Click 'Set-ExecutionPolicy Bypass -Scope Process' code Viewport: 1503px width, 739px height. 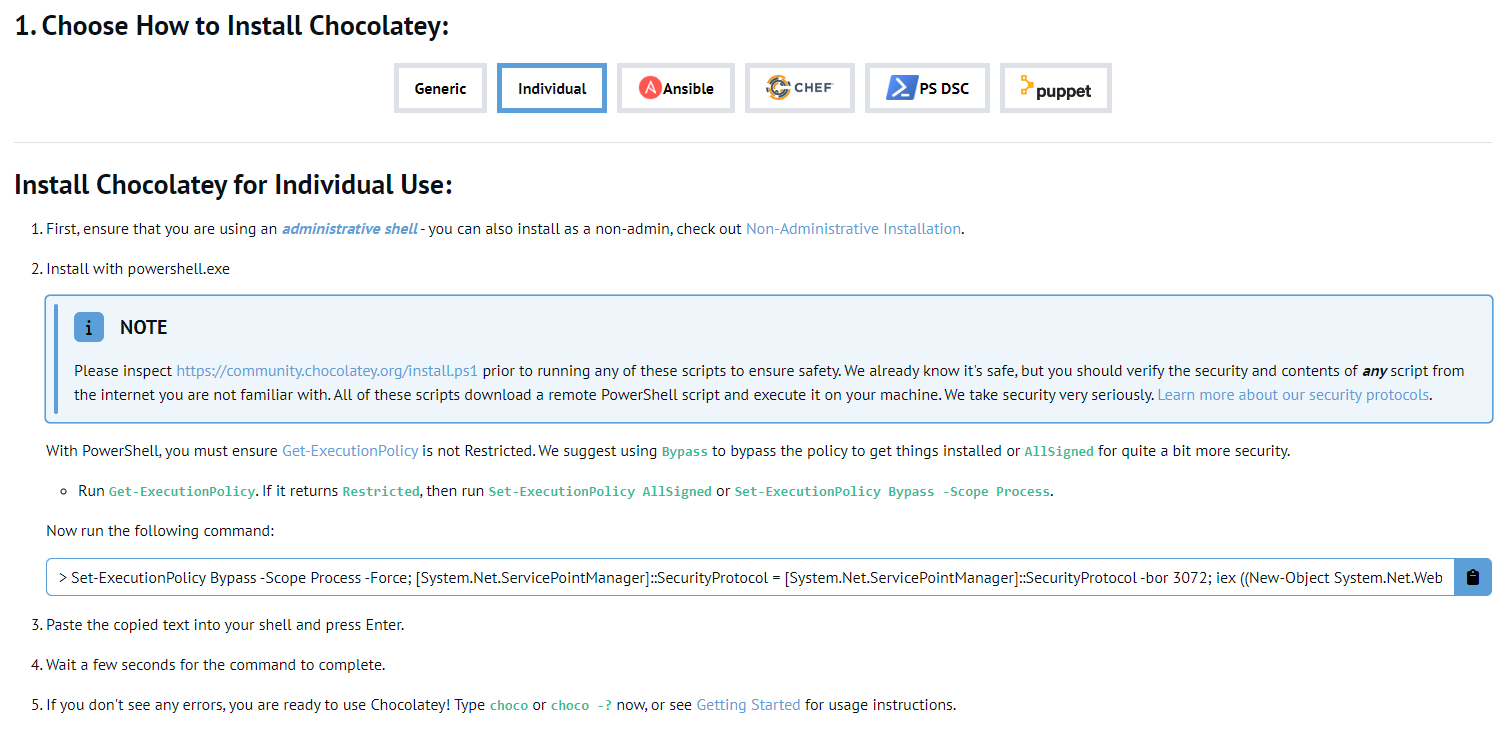(x=892, y=492)
